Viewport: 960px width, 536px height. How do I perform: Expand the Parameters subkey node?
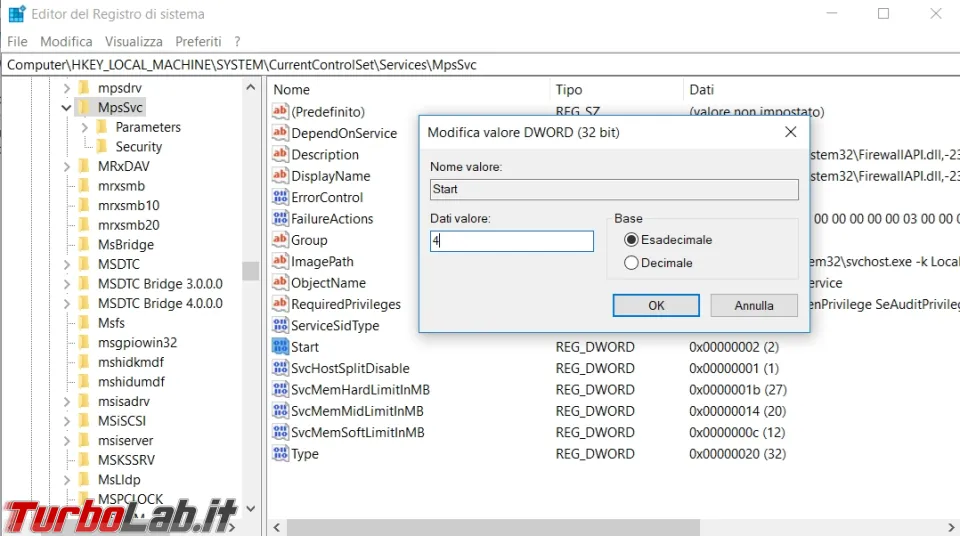(84, 127)
